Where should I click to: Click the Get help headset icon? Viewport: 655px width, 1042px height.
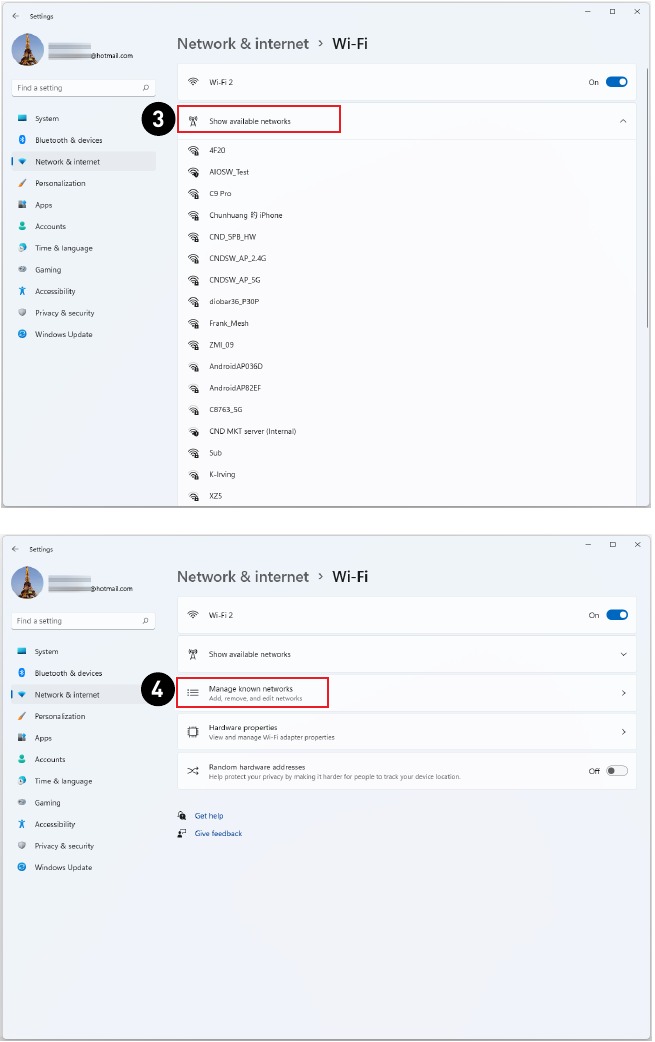tap(182, 816)
